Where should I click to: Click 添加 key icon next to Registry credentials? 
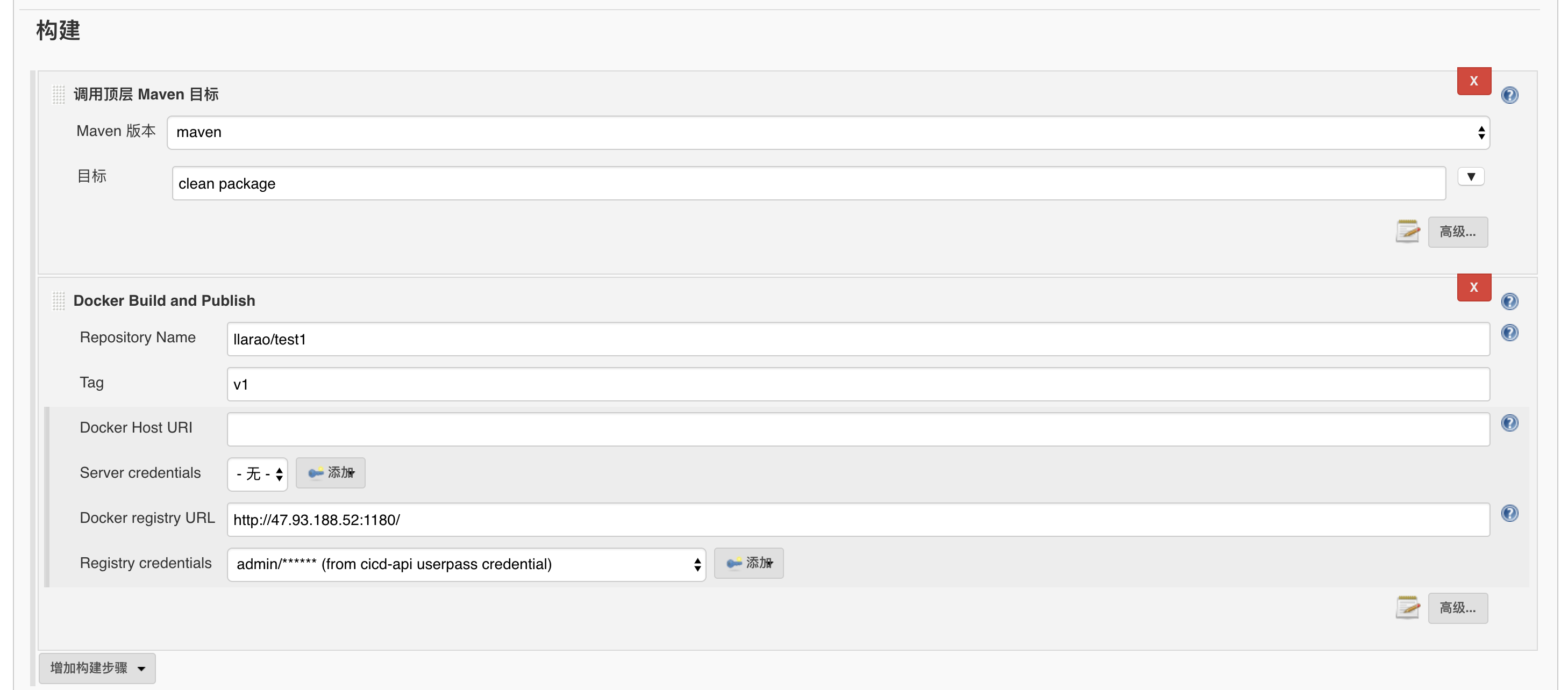click(748, 563)
